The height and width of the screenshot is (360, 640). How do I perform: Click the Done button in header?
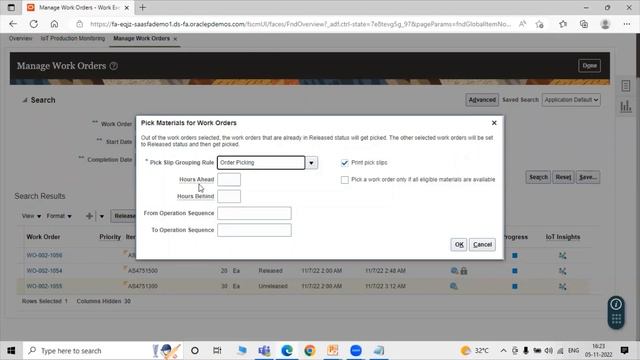589,66
